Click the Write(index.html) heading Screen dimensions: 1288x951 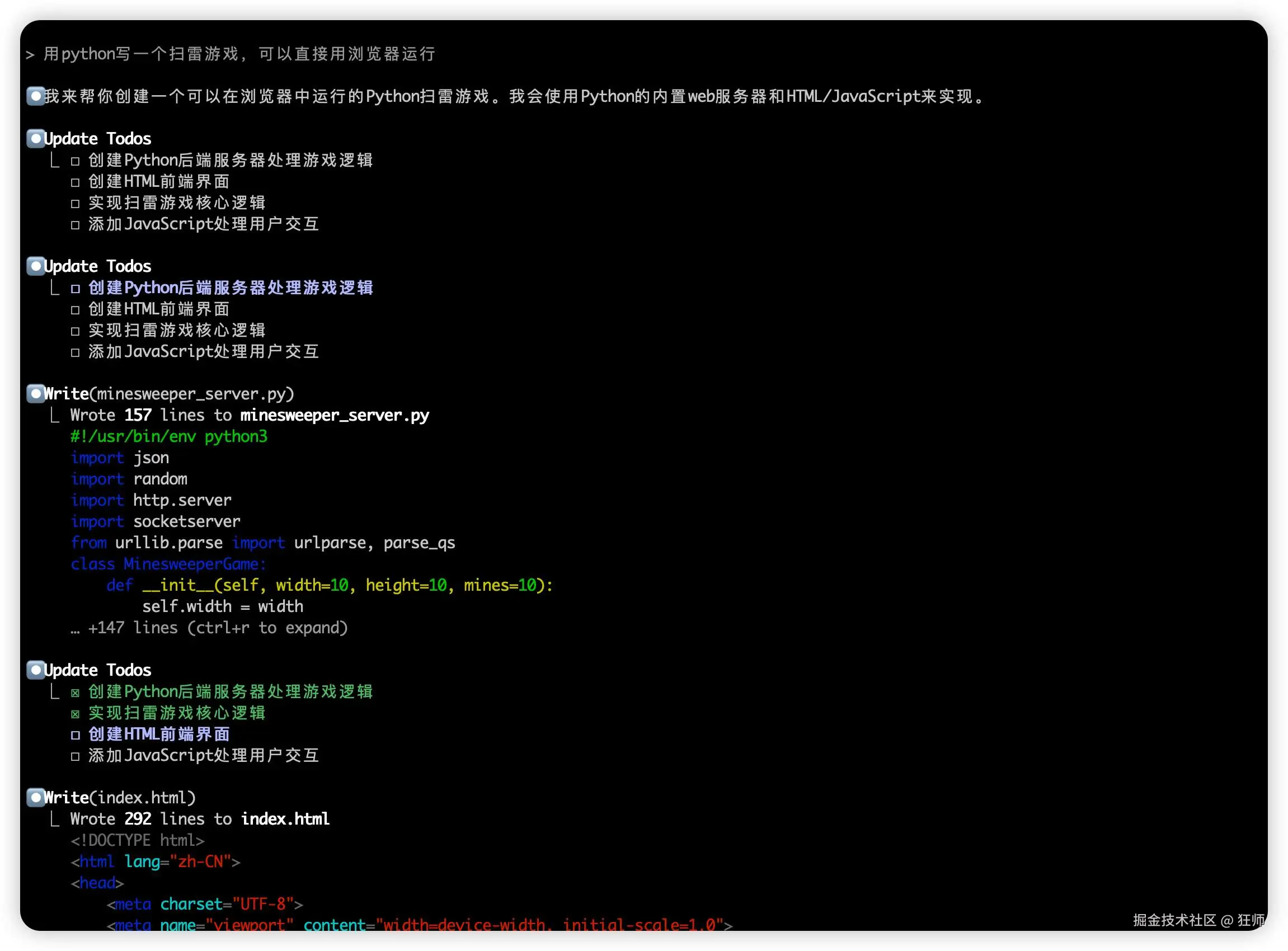120,798
